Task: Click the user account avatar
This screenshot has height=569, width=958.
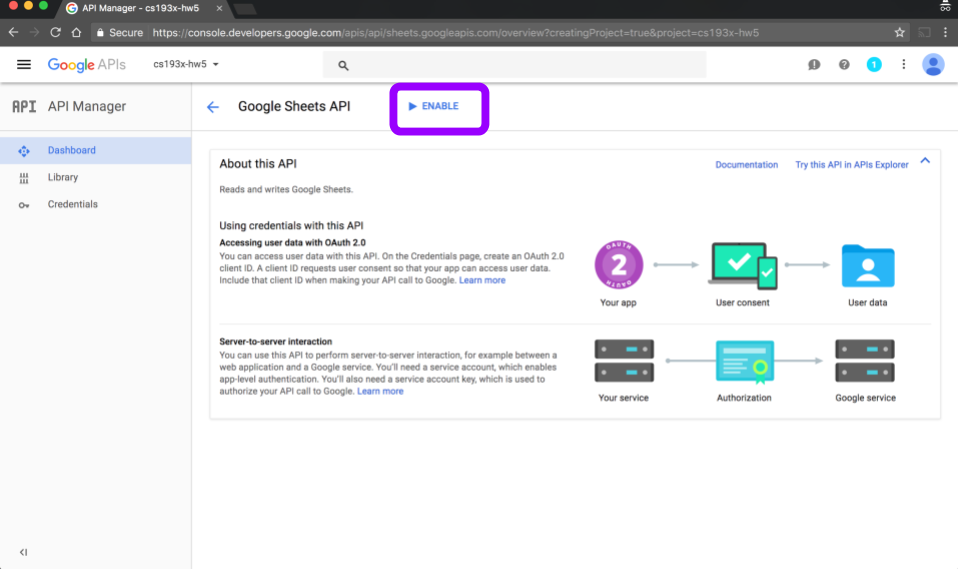Action: (933, 65)
